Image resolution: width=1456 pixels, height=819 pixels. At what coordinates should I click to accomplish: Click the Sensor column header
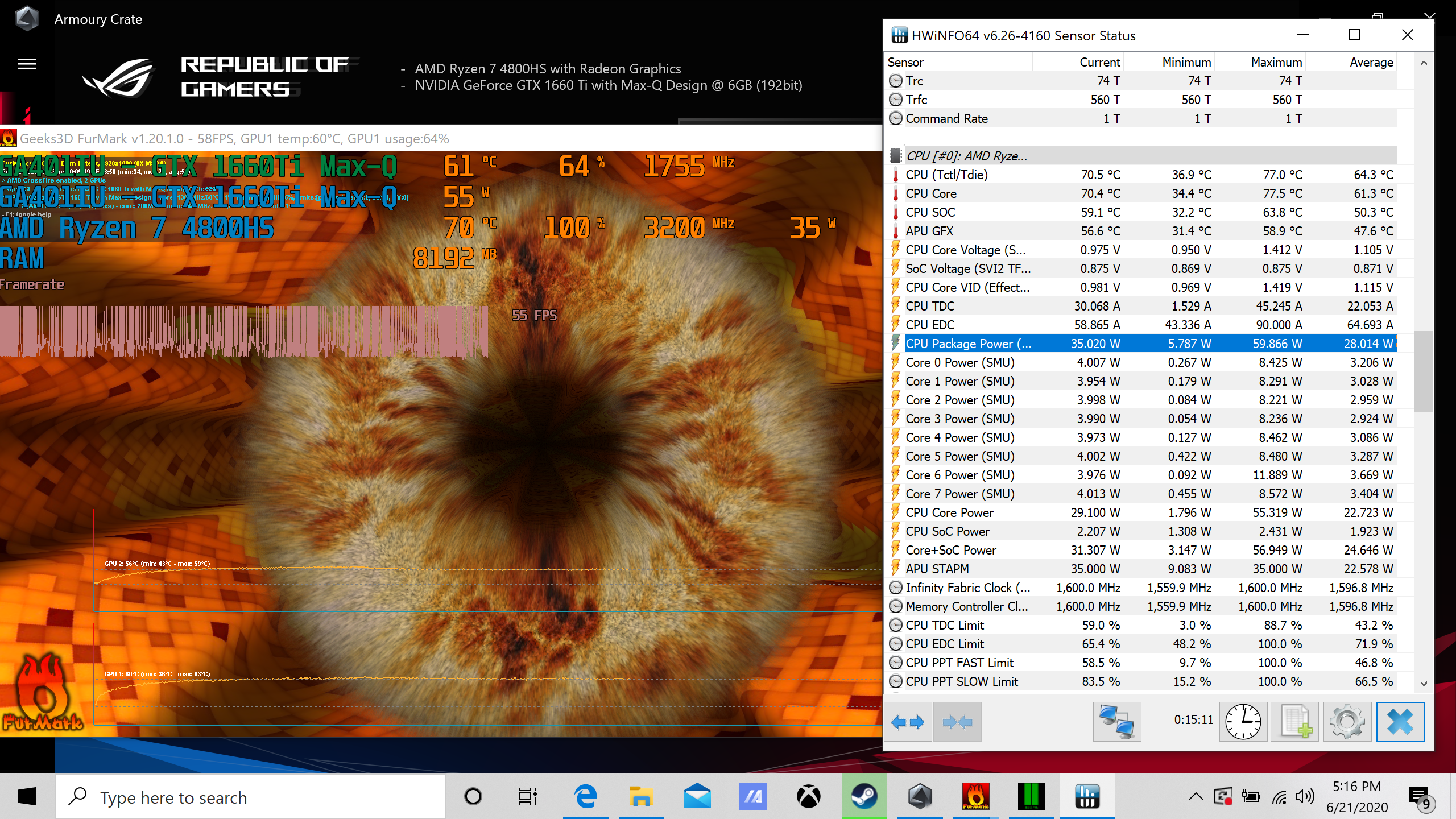959,62
